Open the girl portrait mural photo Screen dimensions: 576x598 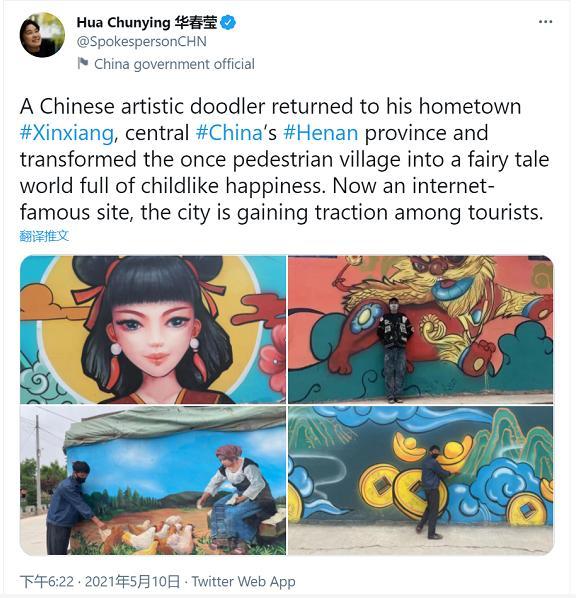click(x=153, y=330)
